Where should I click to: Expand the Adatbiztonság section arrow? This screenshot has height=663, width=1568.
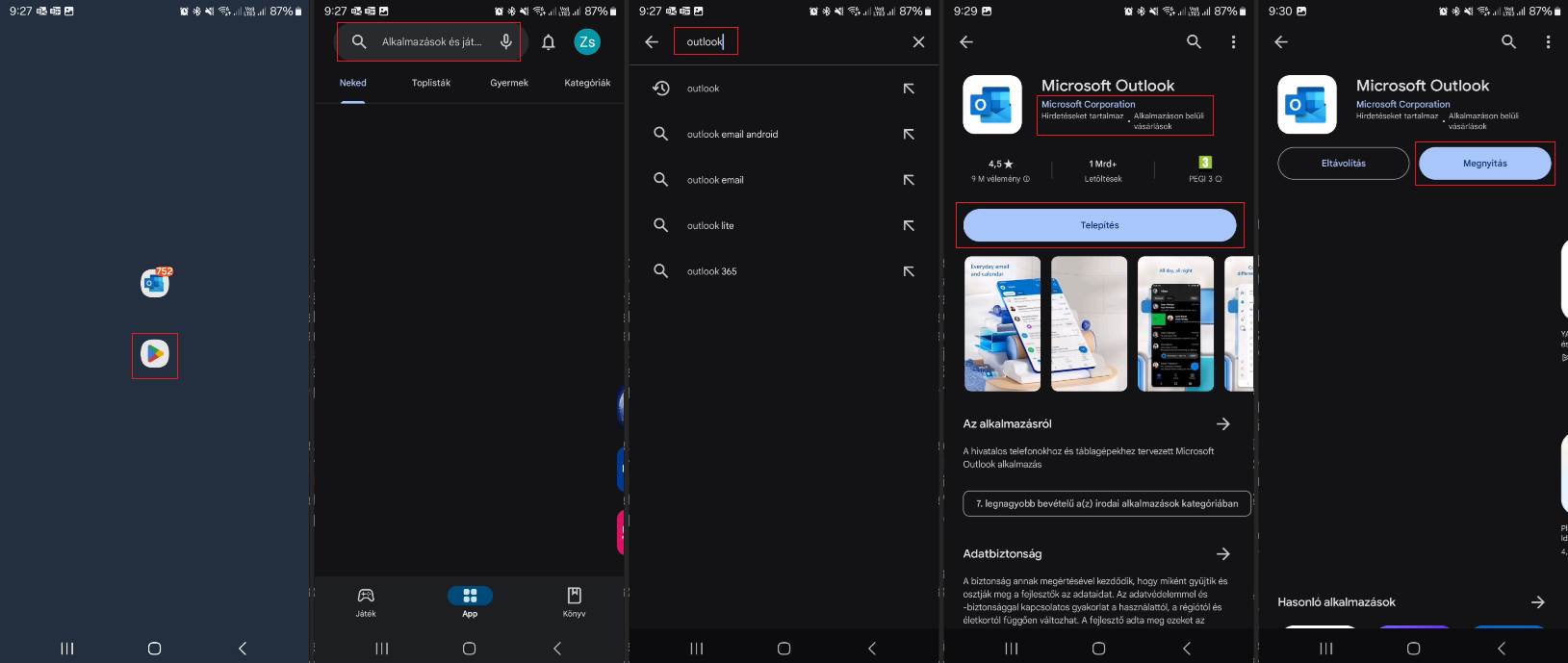[1223, 553]
